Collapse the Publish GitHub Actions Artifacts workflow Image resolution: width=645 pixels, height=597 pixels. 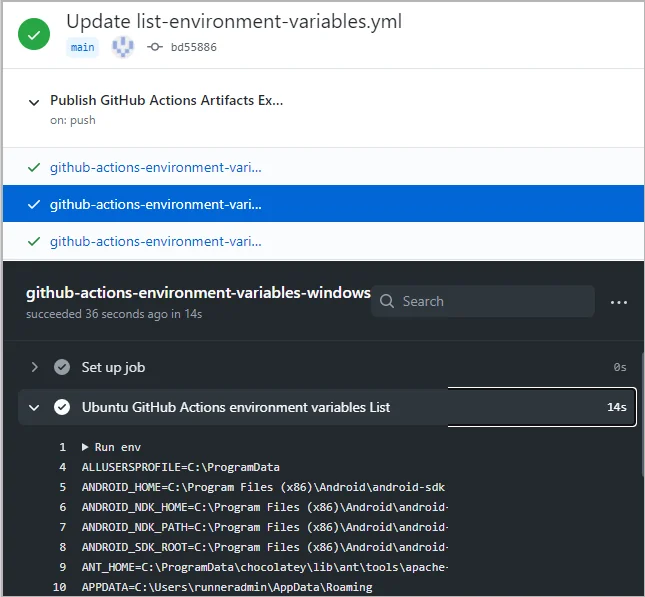tap(34, 102)
